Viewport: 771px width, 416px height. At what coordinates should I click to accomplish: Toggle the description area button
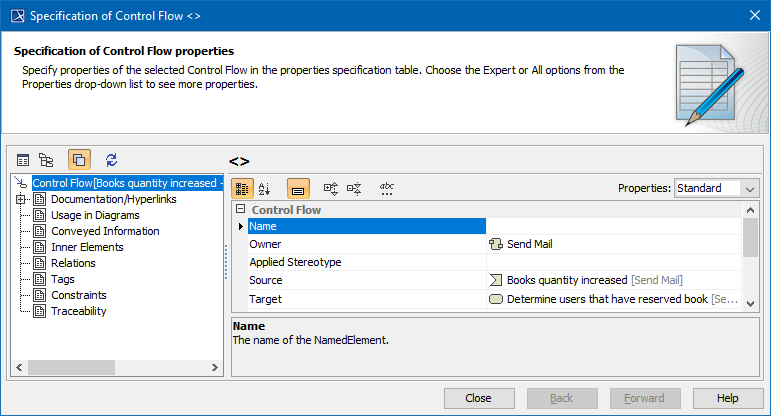click(298, 188)
